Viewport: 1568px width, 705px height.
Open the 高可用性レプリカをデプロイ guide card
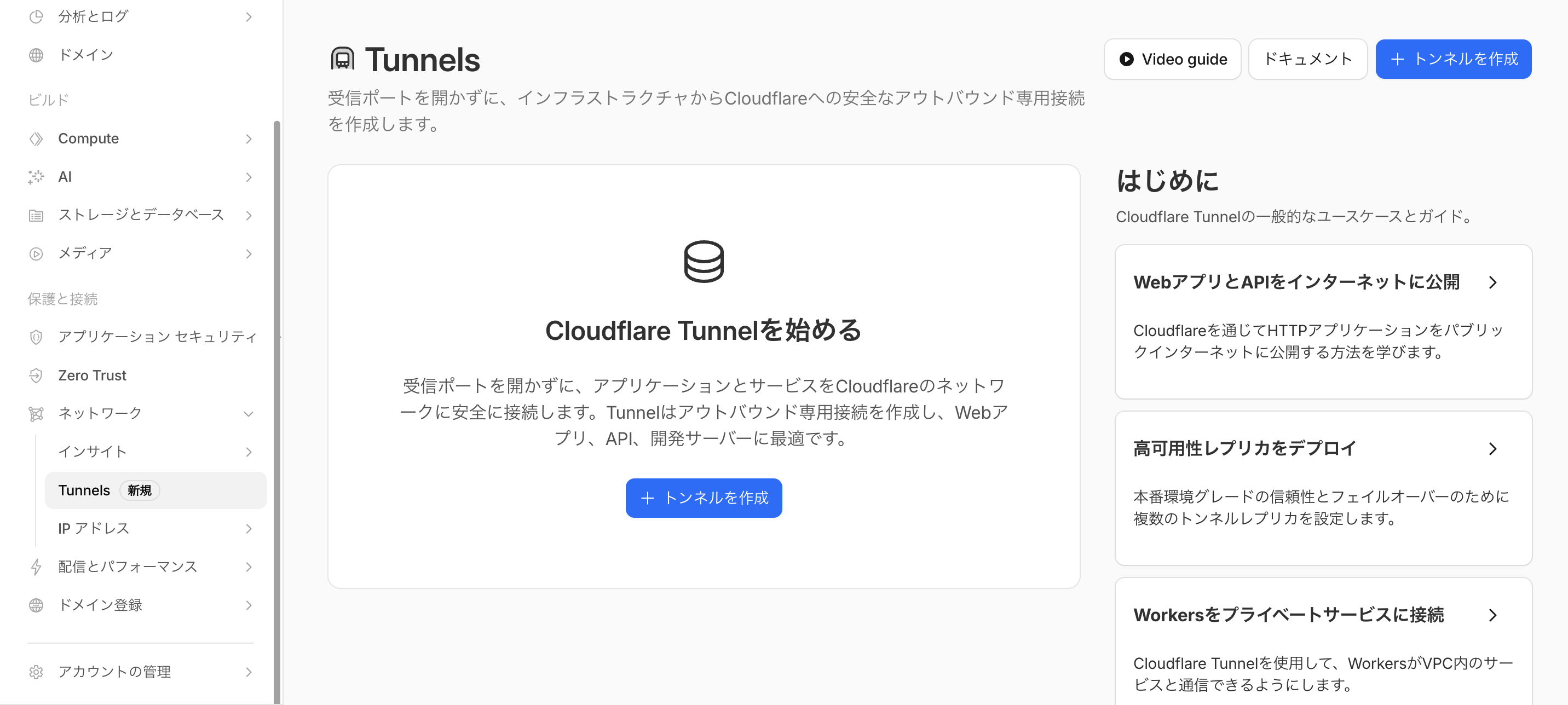[1323, 488]
